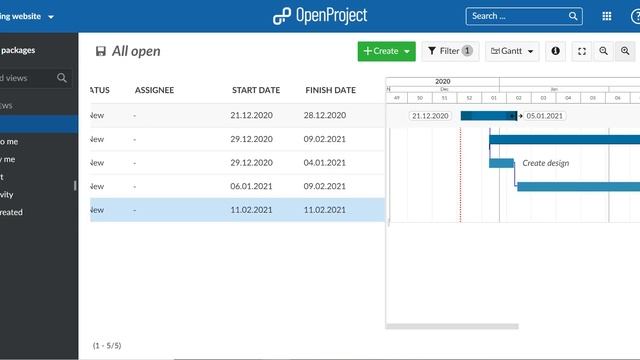This screenshot has width=640, height=360.
Task: Click the Gantt horizontal scrollbar
Action: click(x=452, y=326)
